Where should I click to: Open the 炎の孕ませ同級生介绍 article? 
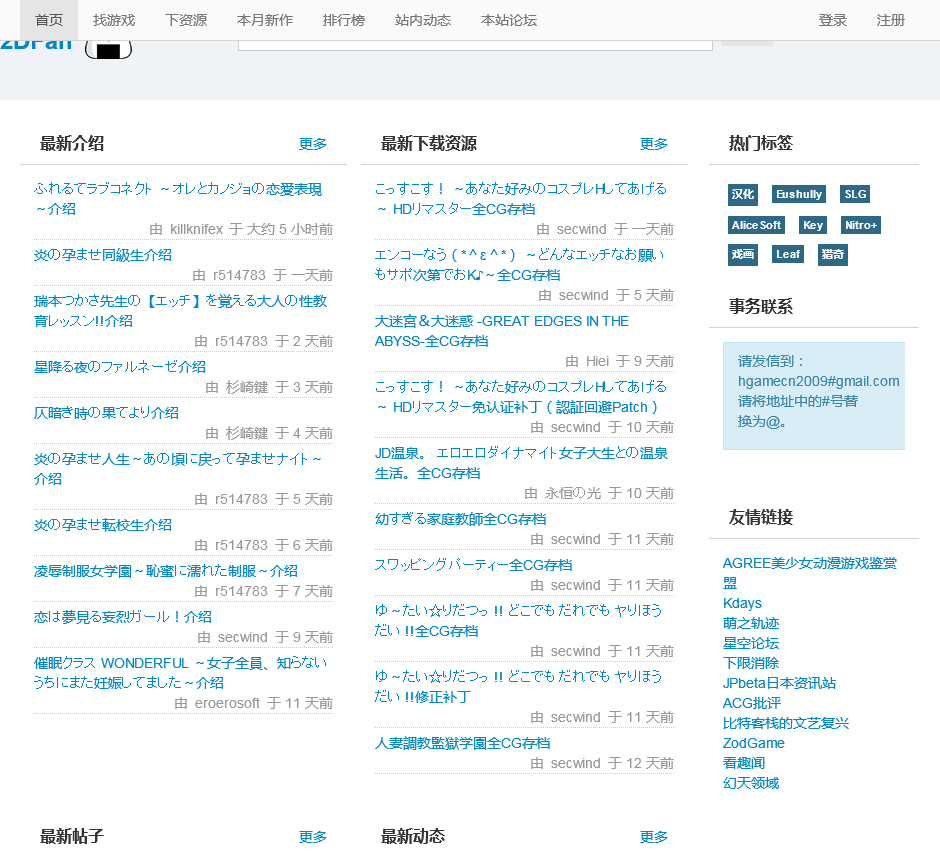click(x=103, y=255)
